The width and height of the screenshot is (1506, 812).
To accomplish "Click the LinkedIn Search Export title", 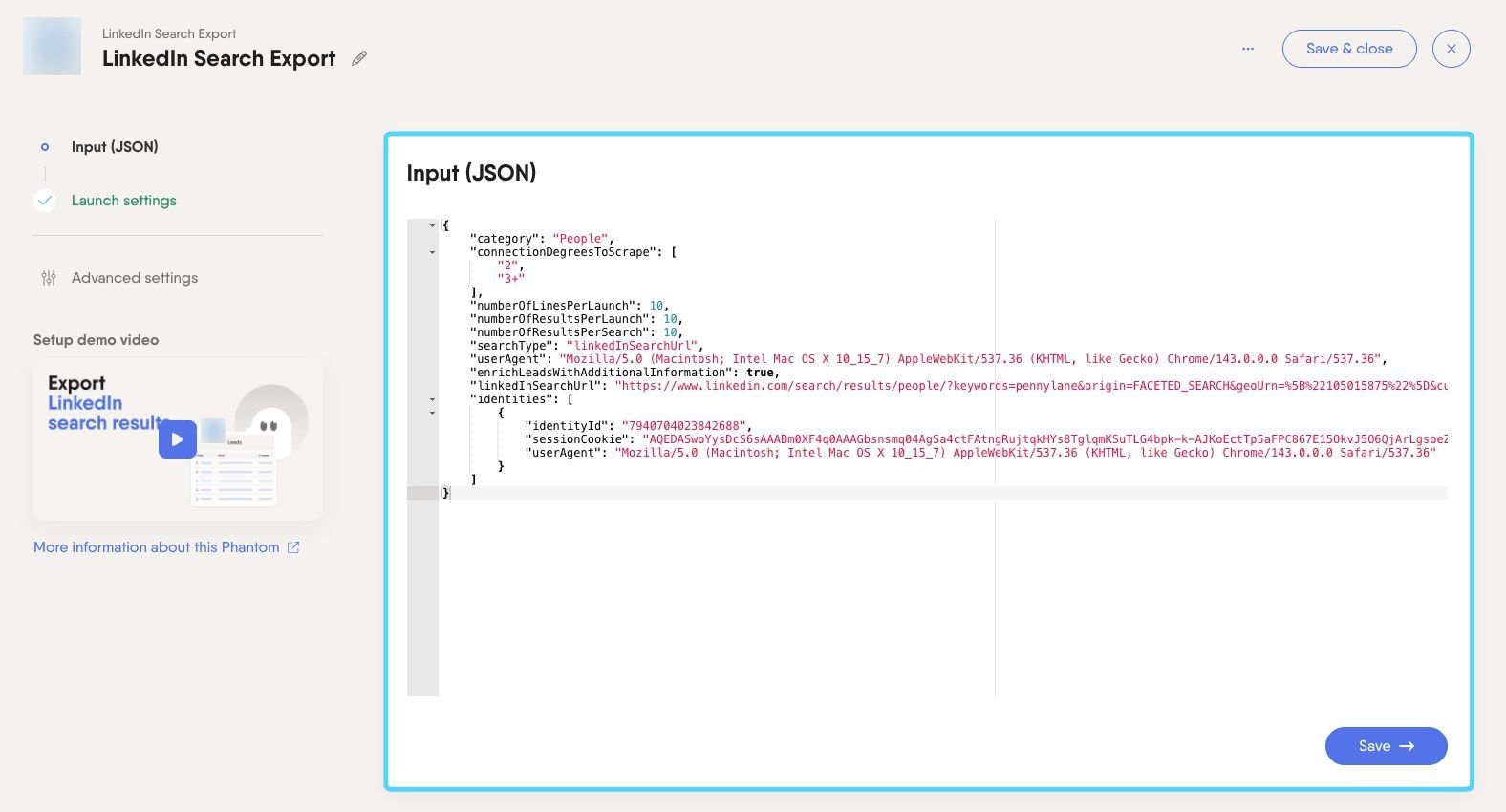I will (x=219, y=58).
